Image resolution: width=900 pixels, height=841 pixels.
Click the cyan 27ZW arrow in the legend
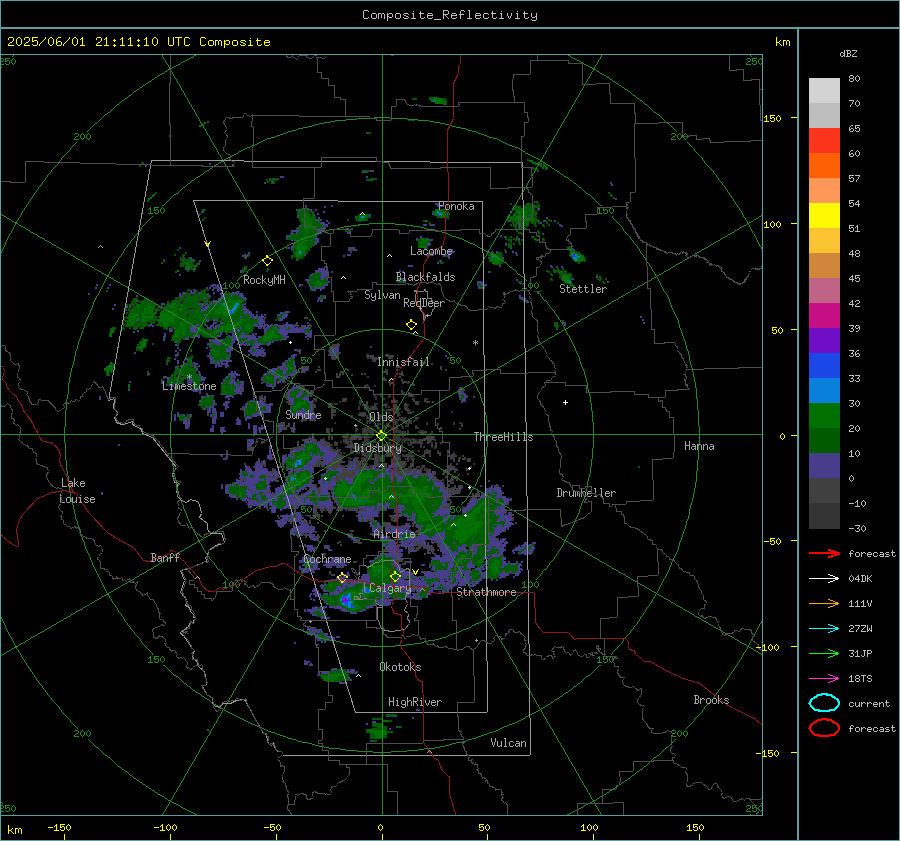(x=824, y=629)
